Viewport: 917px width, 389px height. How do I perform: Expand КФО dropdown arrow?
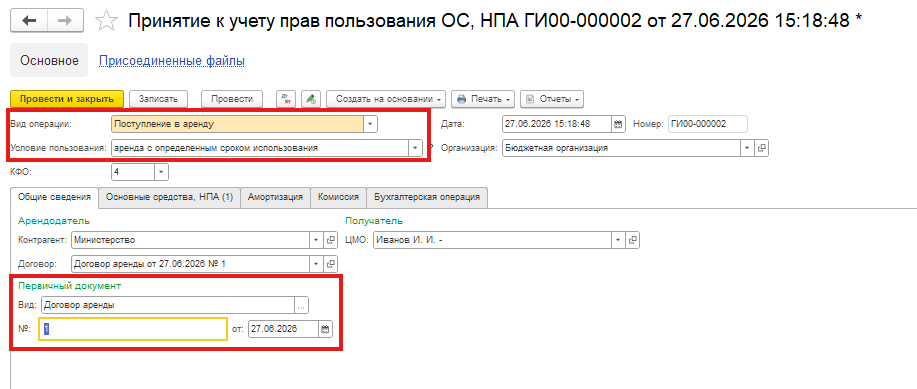pos(161,173)
